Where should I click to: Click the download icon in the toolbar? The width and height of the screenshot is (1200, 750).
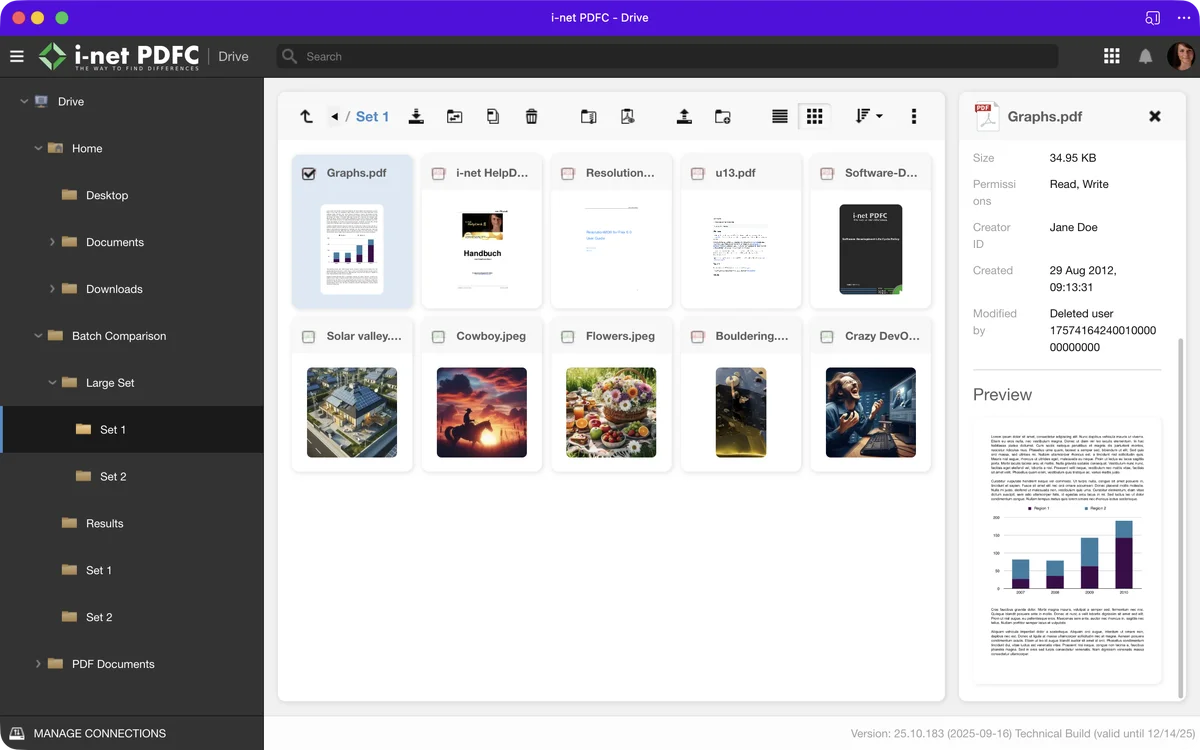point(416,117)
